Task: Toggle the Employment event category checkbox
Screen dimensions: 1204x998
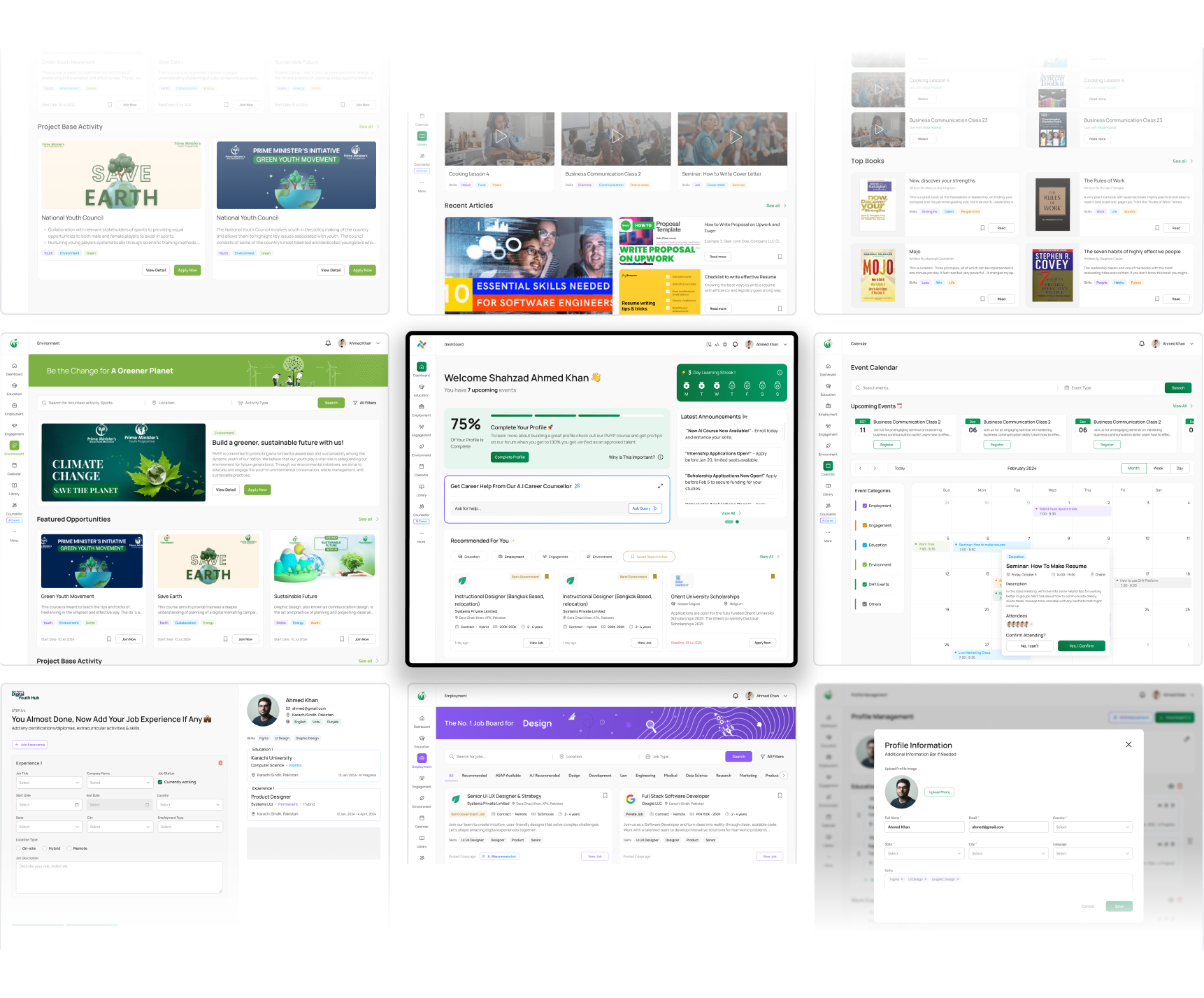Action: tap(865, 506)
